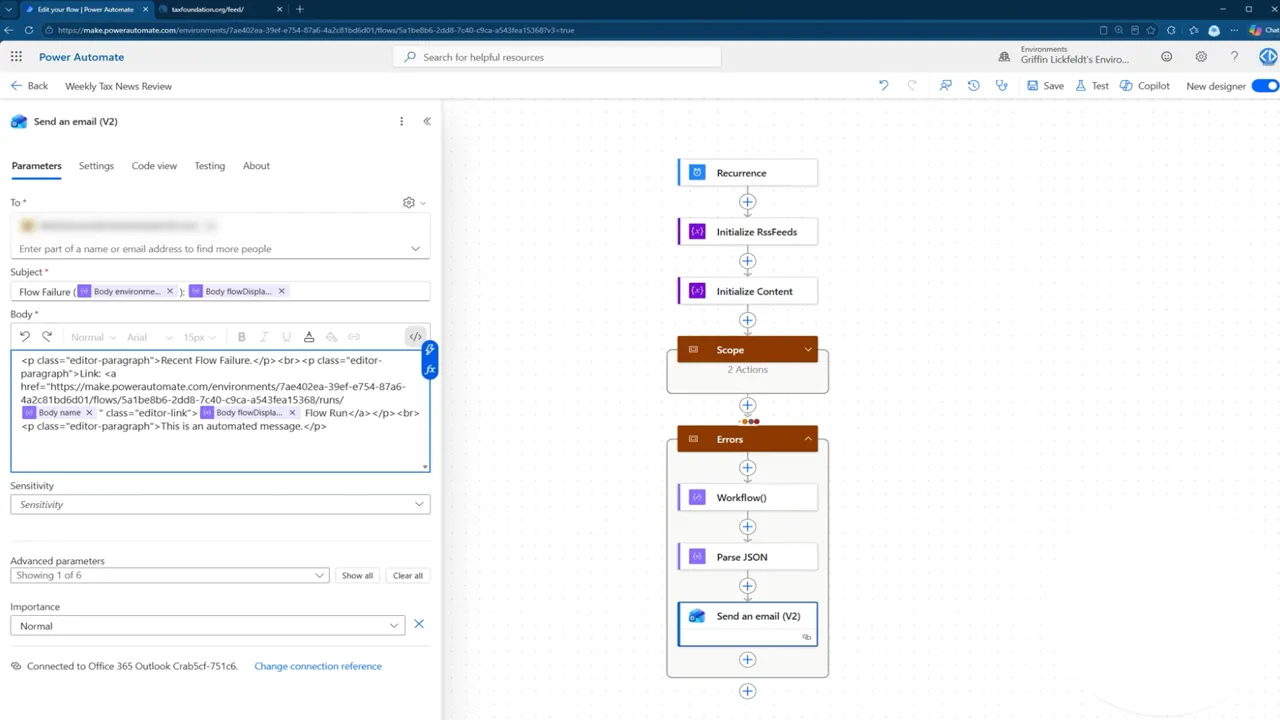Remove the Importance parameter with X

419,624
